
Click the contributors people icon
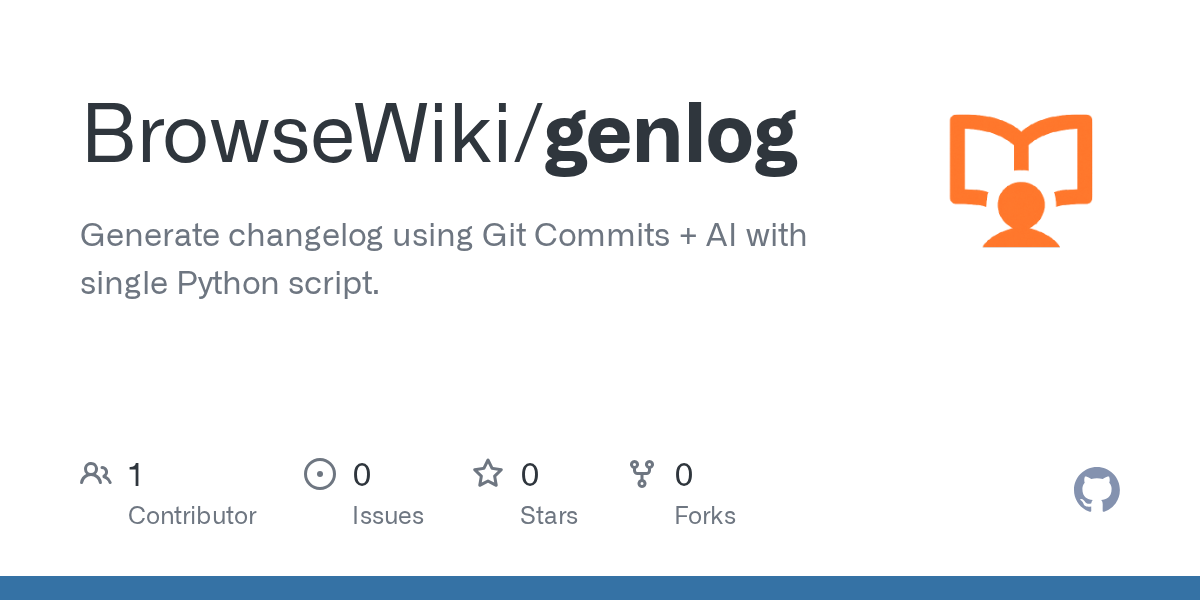point(96,474)
